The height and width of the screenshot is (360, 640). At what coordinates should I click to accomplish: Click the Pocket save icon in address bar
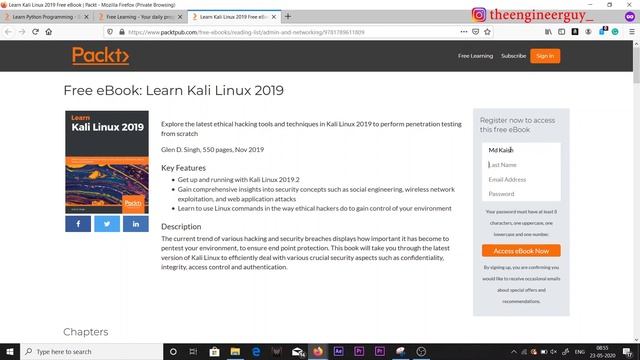pyautogui.click(x=476, y=32)
